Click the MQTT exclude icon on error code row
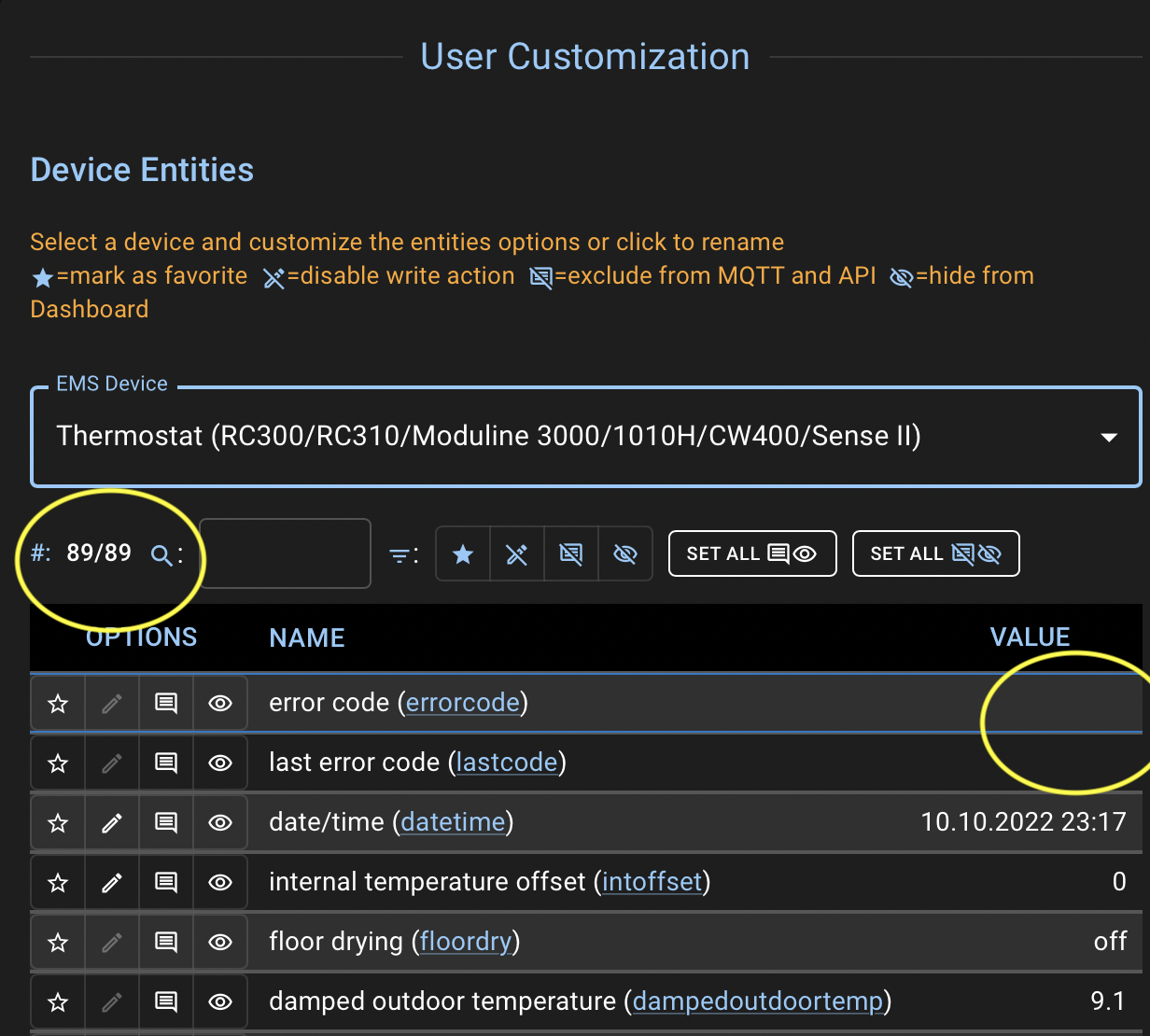 point(165,703)
